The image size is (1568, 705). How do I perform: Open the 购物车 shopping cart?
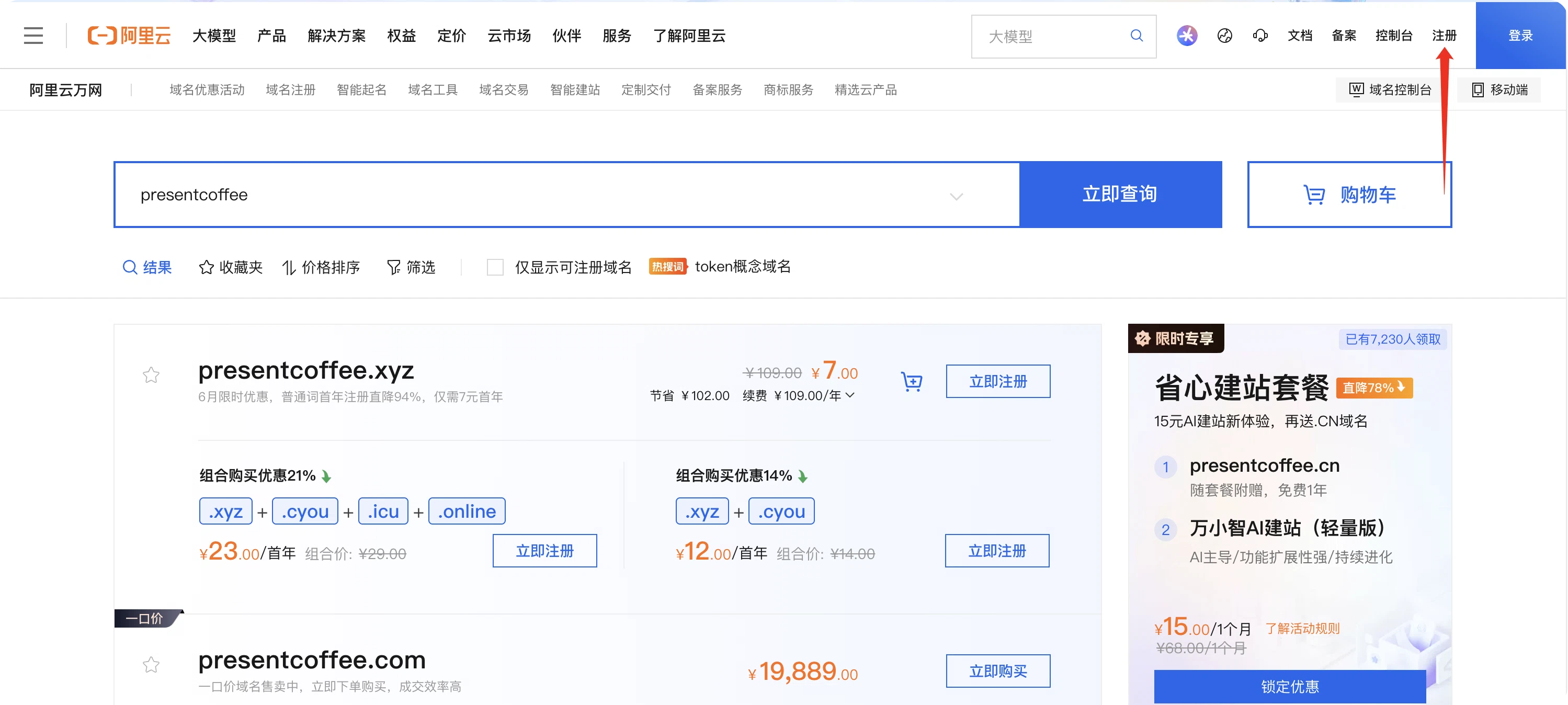pos(1349,195)
